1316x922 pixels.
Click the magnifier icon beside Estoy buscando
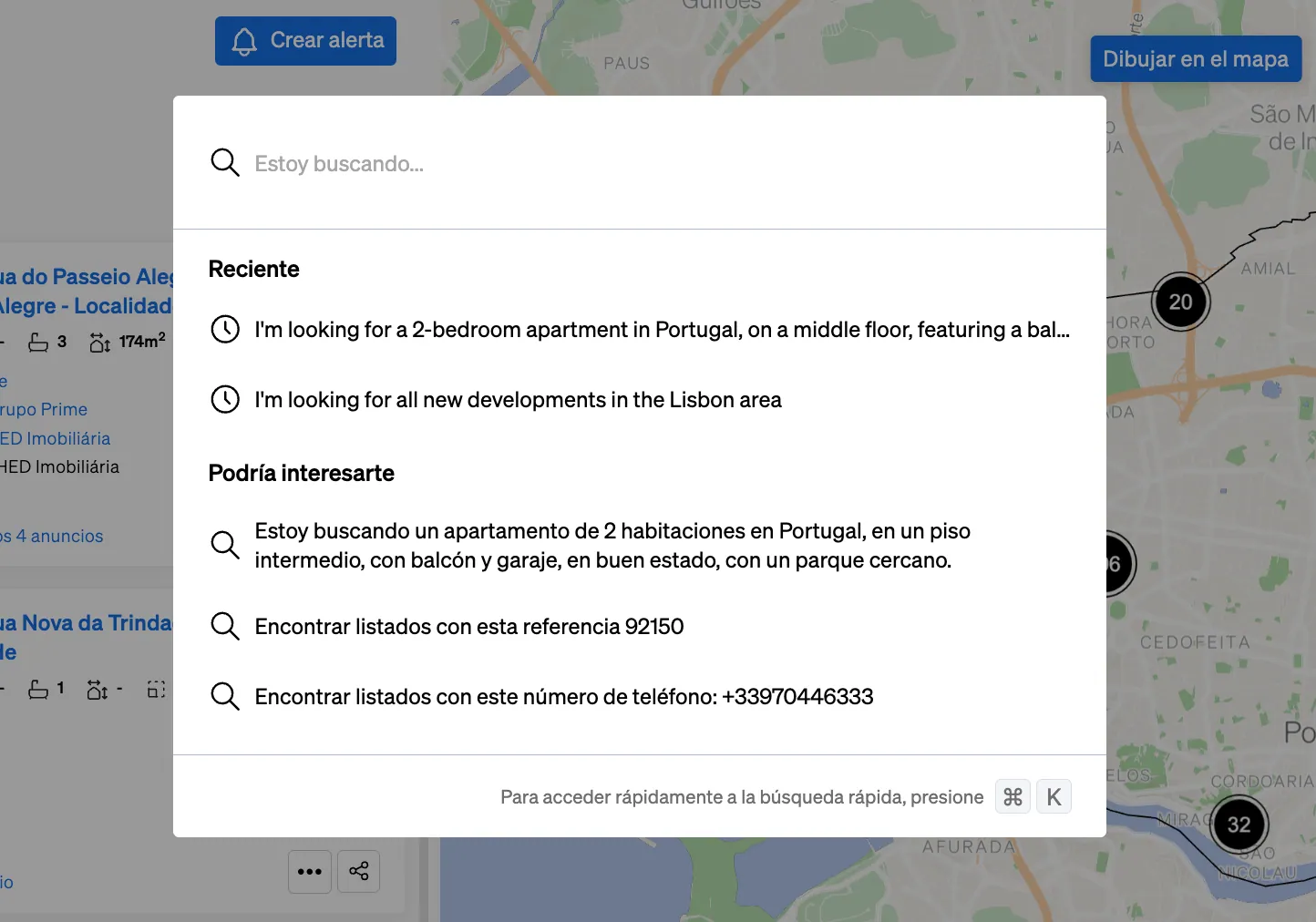click(x=225, y=163)
